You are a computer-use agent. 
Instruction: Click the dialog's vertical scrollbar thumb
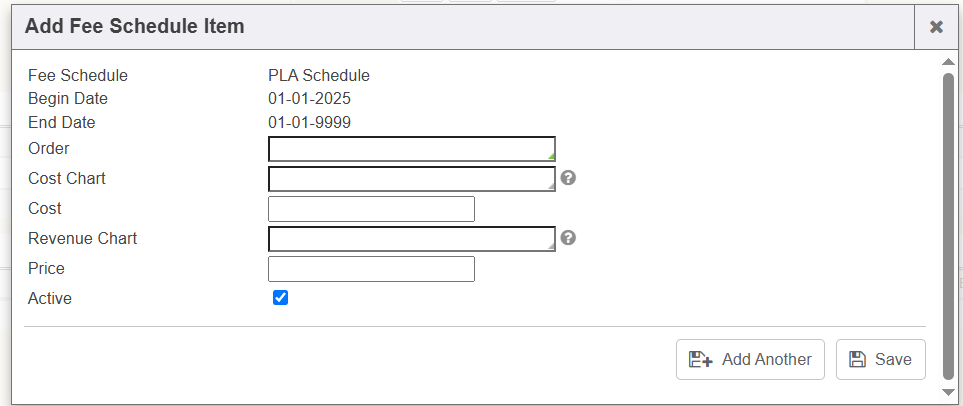pyautogui.click(x=948, y=225)
